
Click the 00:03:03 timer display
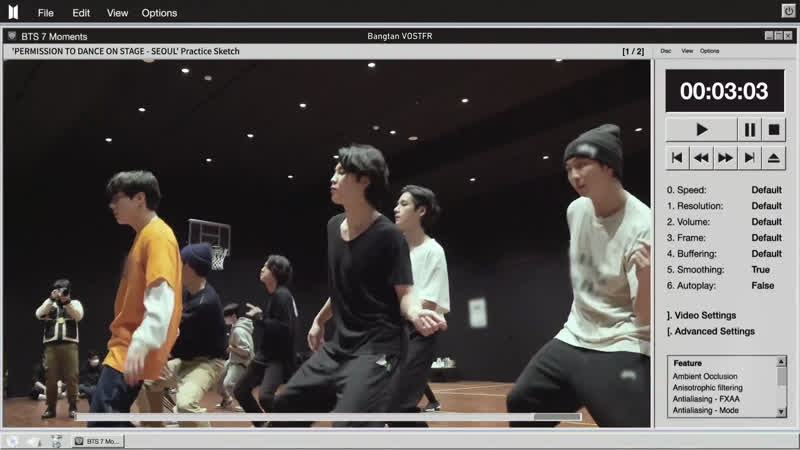coord(724,91)
